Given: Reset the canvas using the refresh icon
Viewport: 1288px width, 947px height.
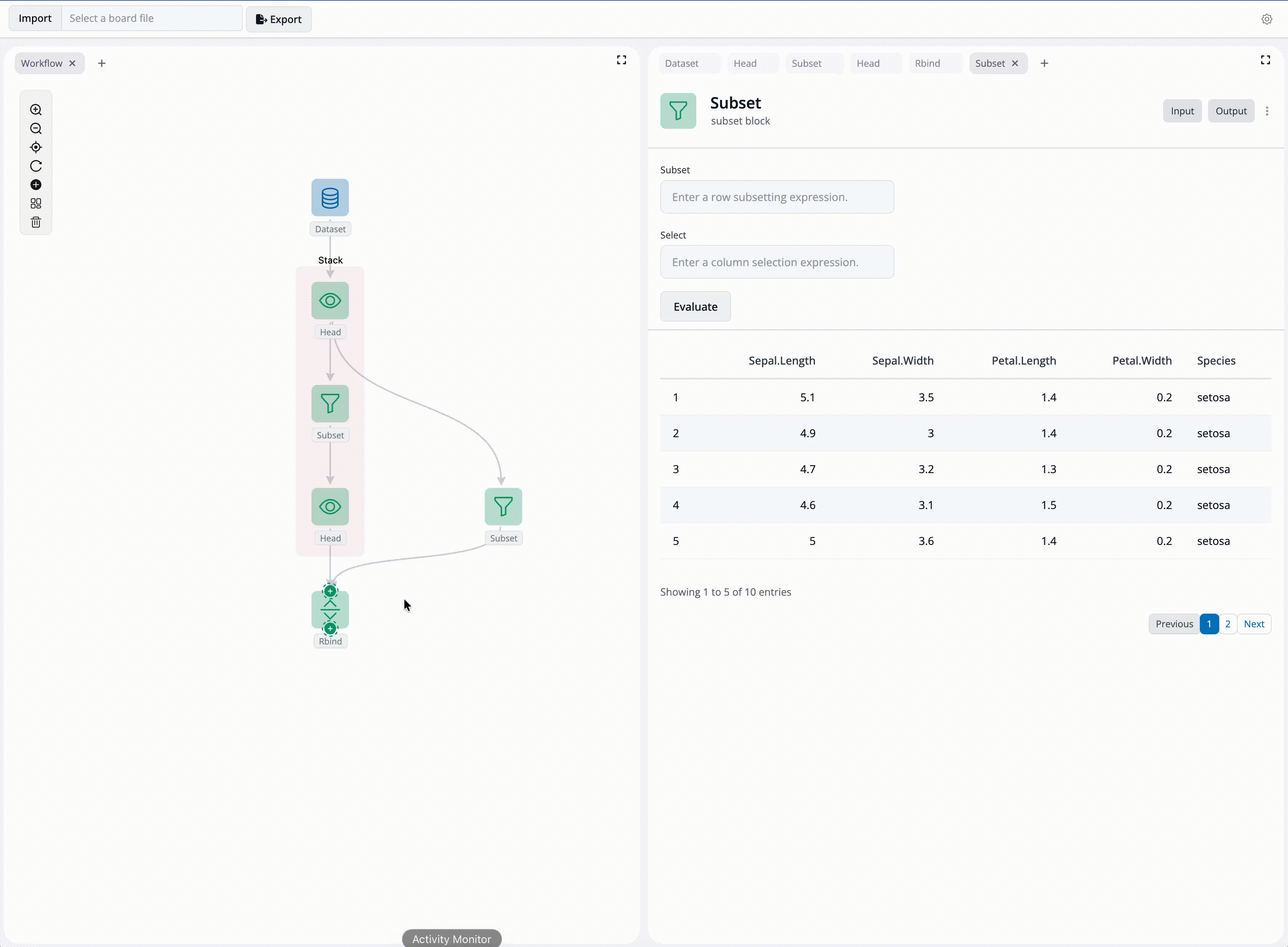Looking at the screenshot, I should coord(36,166).
